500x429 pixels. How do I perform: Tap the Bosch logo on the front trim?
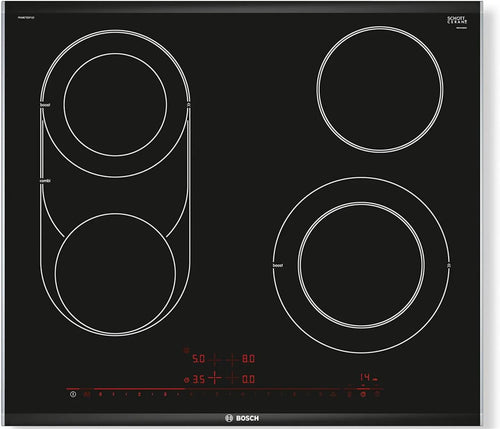pos(242,418)
